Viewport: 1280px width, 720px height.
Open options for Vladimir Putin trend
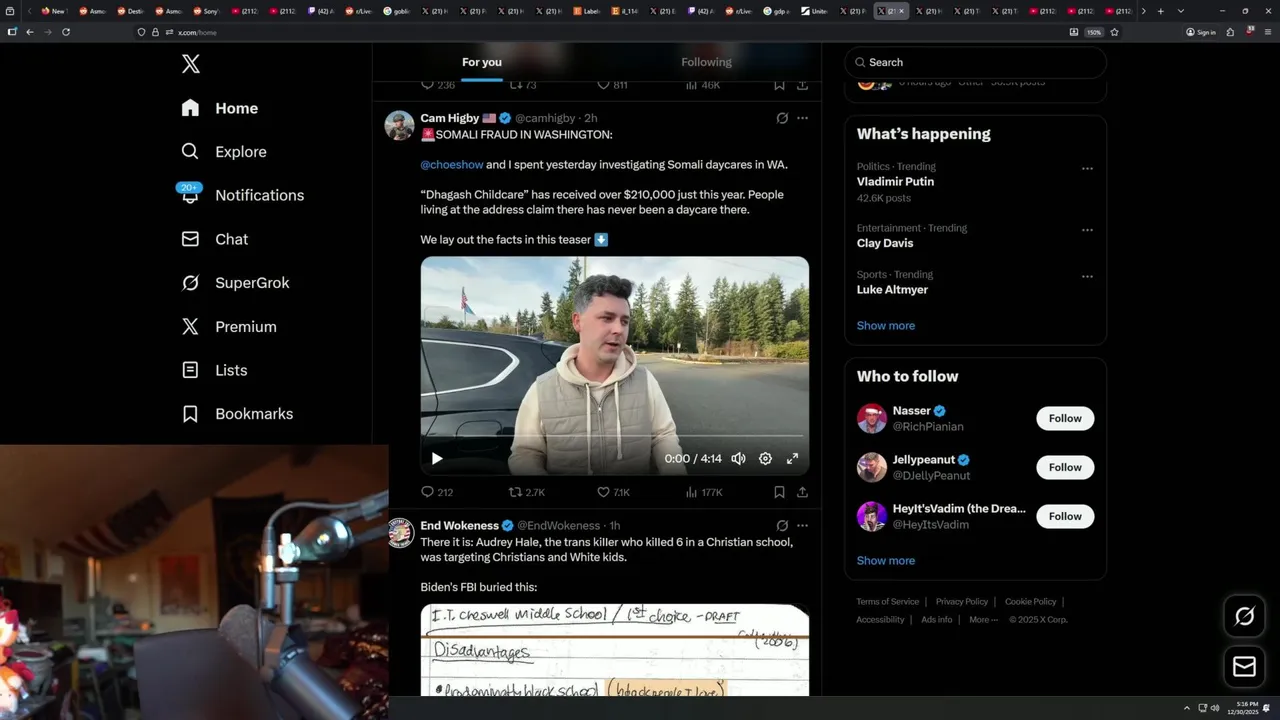click(x=1087, y=169)
